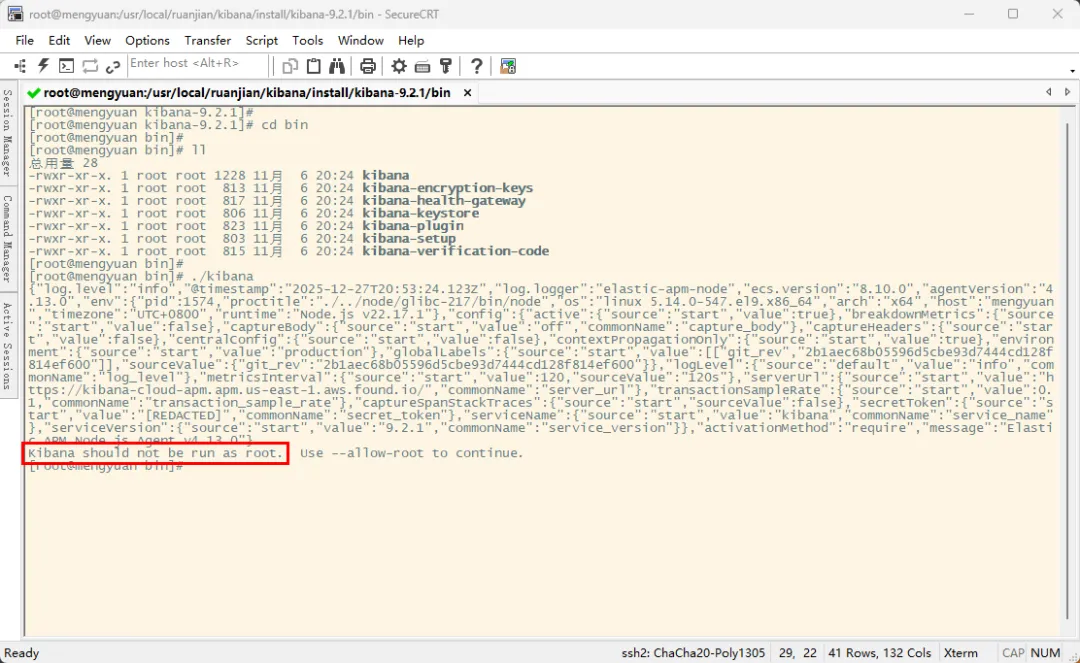This screenshot has width=1080, height=663.
Task: Click 'kibana-plugin' file name in terminal
Action: click(x=413, y=226)
